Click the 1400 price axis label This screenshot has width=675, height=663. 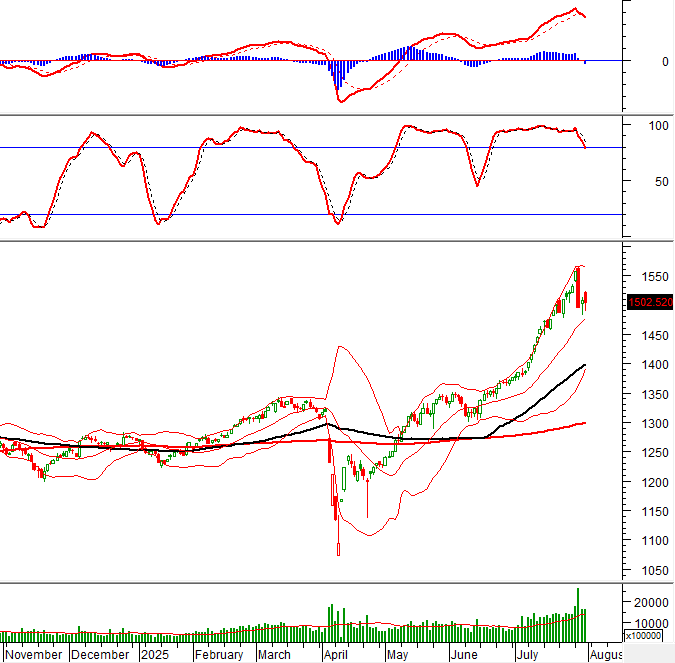click(x=655, y=365)
